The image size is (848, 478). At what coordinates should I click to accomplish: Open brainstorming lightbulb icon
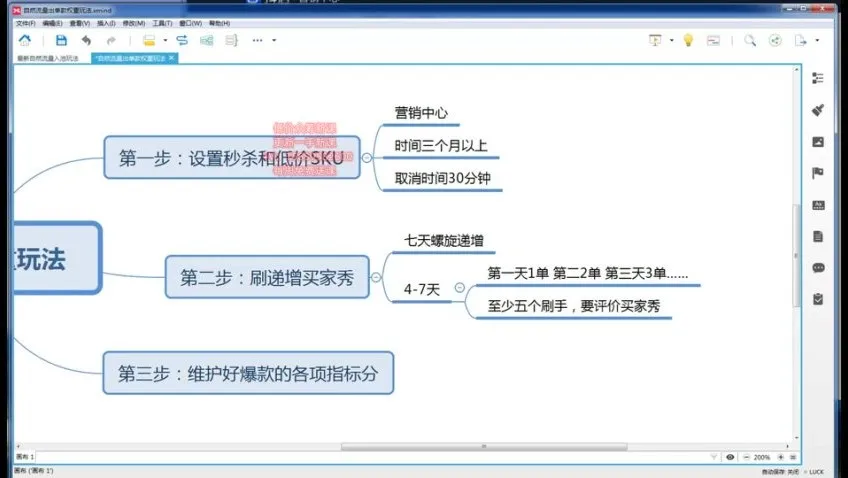point(688,40)
